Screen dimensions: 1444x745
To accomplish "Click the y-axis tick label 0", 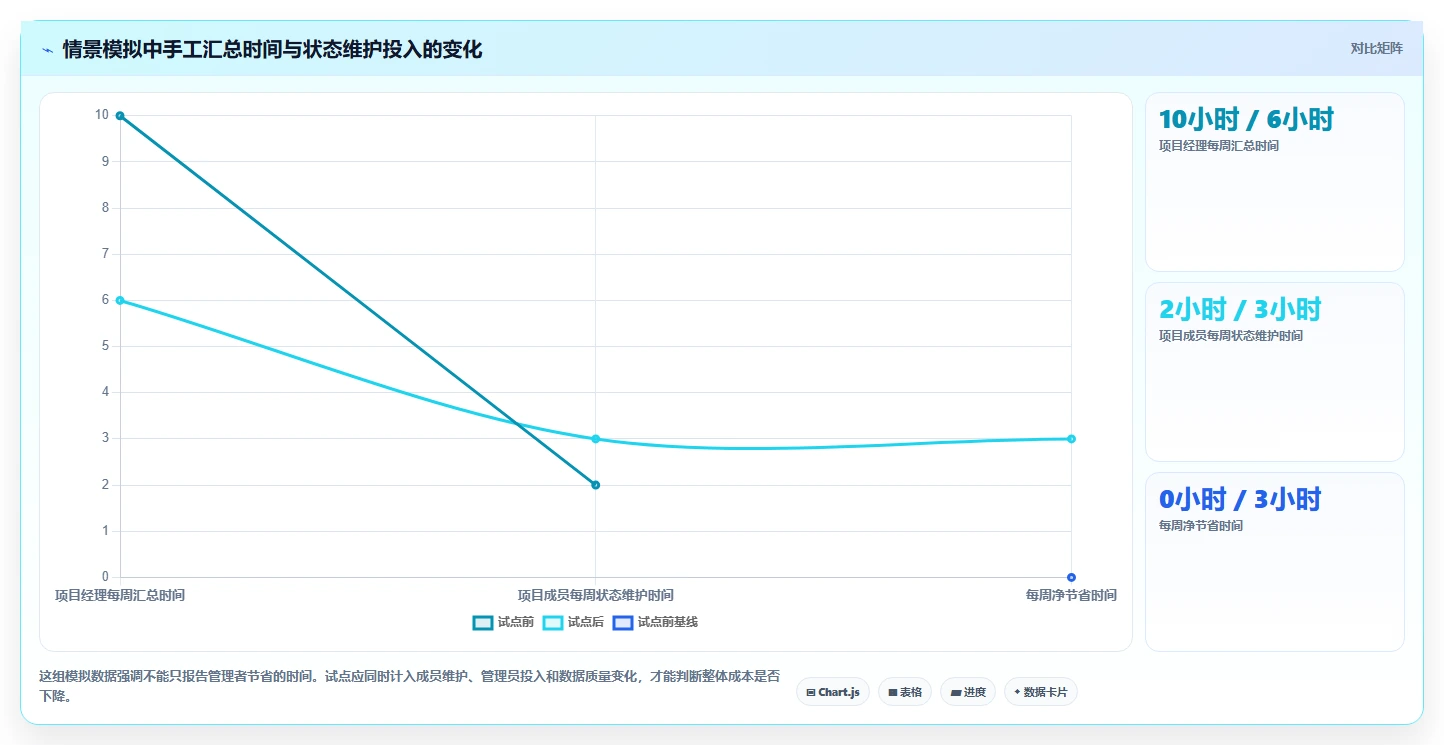I will click(105, 577).
